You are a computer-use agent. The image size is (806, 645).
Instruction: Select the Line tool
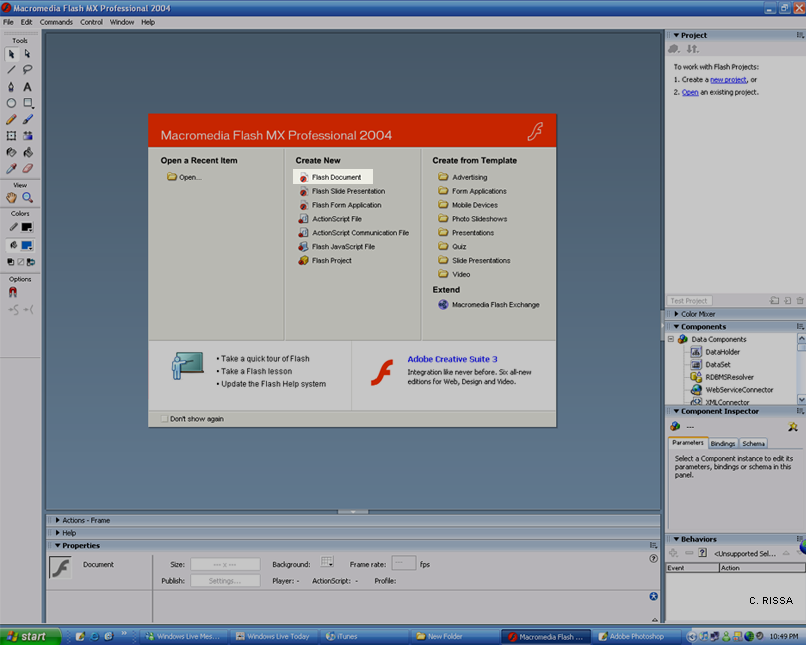[11, 70]
